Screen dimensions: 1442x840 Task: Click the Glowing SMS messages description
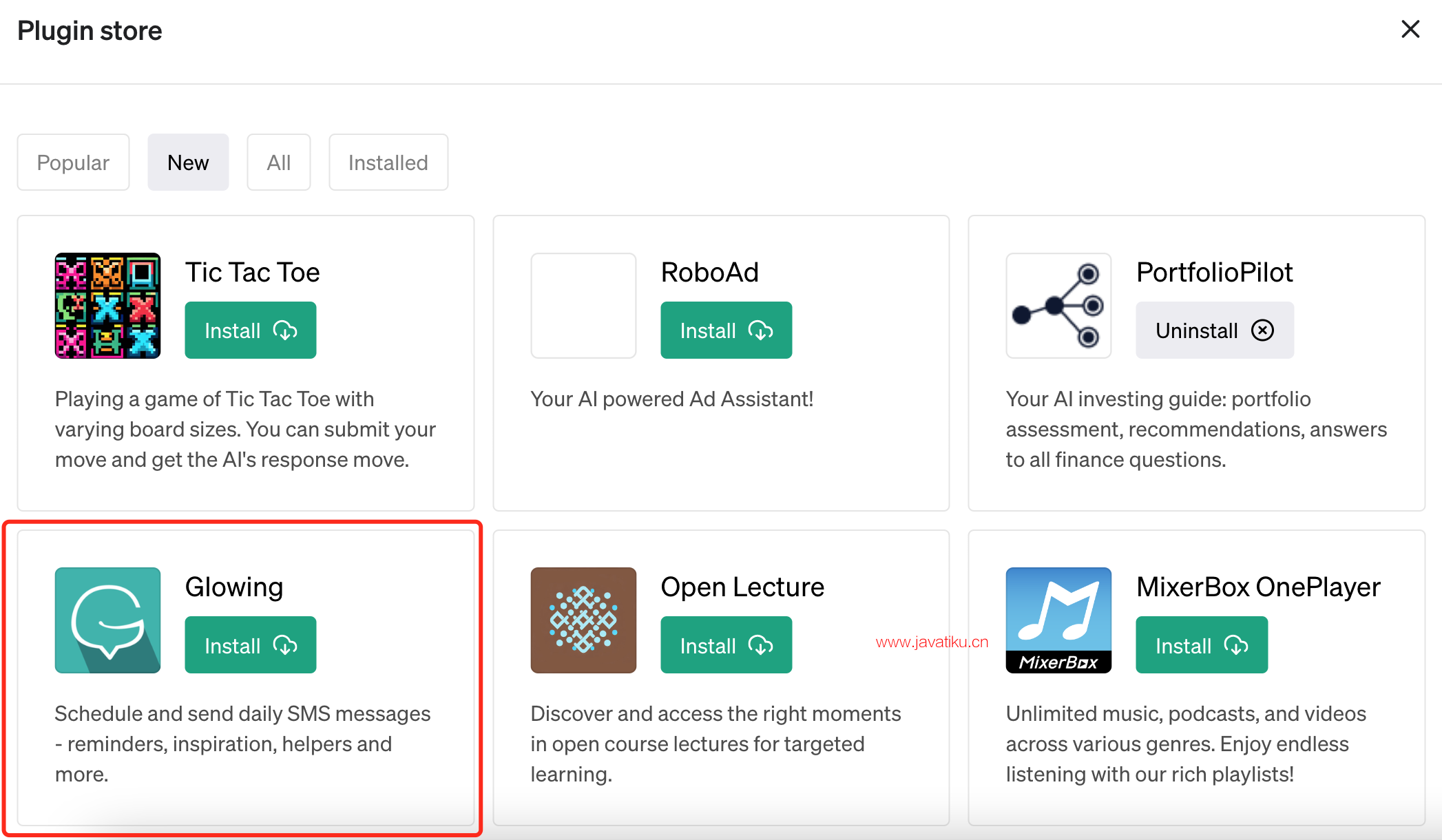[242, 744]
